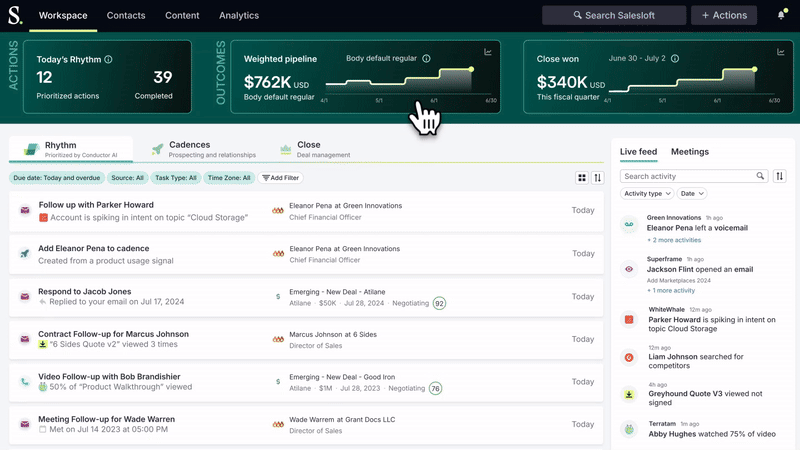This screenshot has height=450, width=800.
Task: Open Wade Warrem at Grant Docs LLC link
Action: point(342,419)
